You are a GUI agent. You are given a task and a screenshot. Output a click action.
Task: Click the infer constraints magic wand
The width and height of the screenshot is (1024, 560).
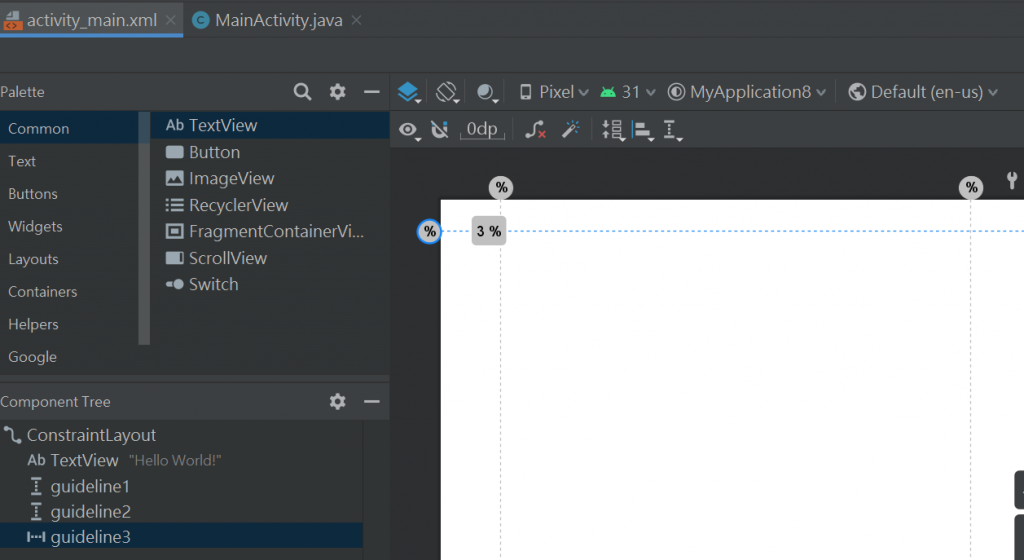tap(570, 129)
